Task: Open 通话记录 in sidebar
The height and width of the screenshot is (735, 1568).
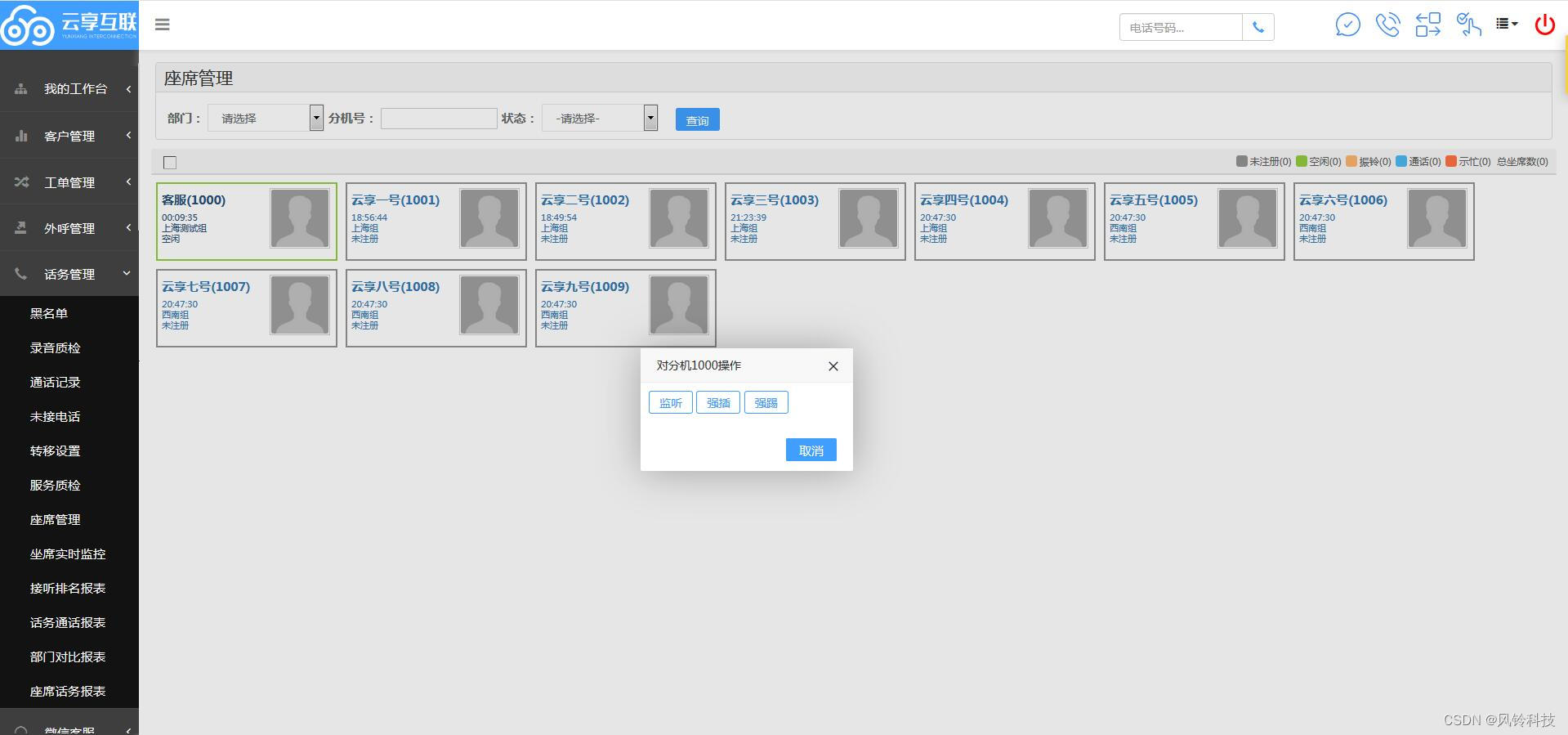Action: point(55,382)
